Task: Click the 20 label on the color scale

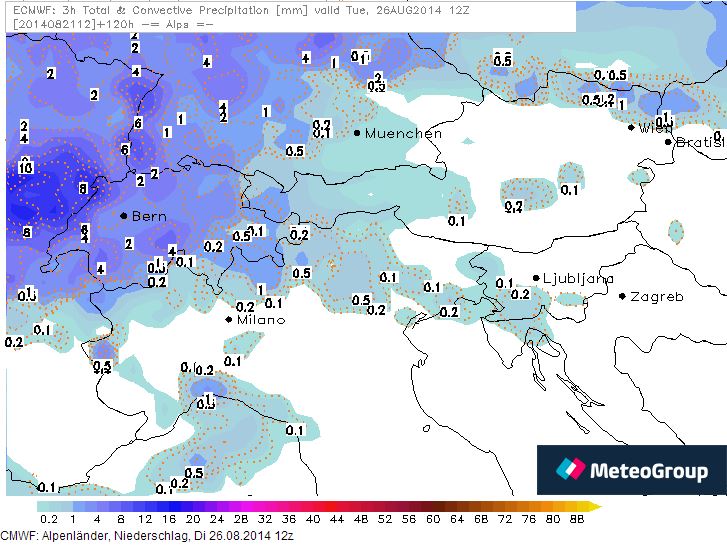Action: 193,519
